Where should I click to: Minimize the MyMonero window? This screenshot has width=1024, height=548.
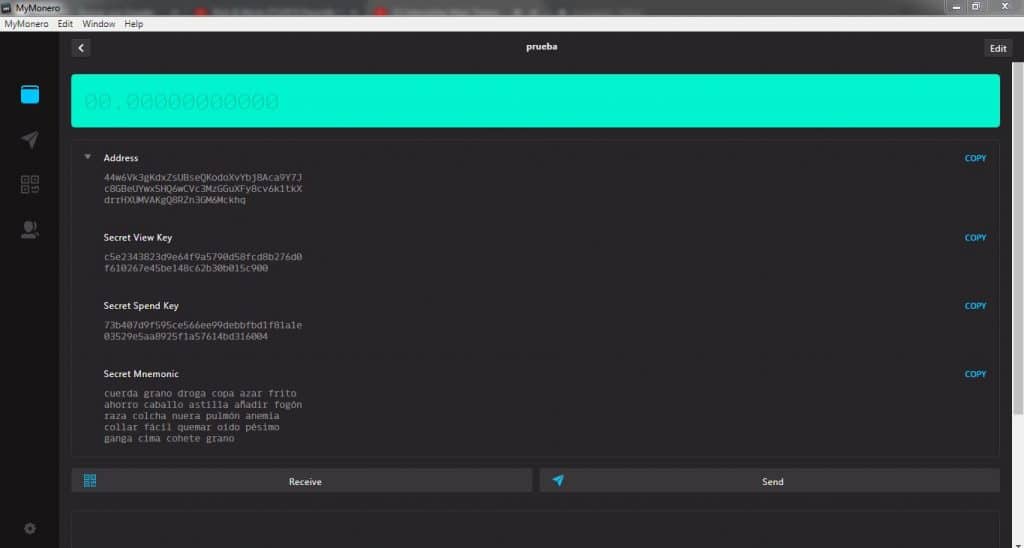(x=957, y=7)
